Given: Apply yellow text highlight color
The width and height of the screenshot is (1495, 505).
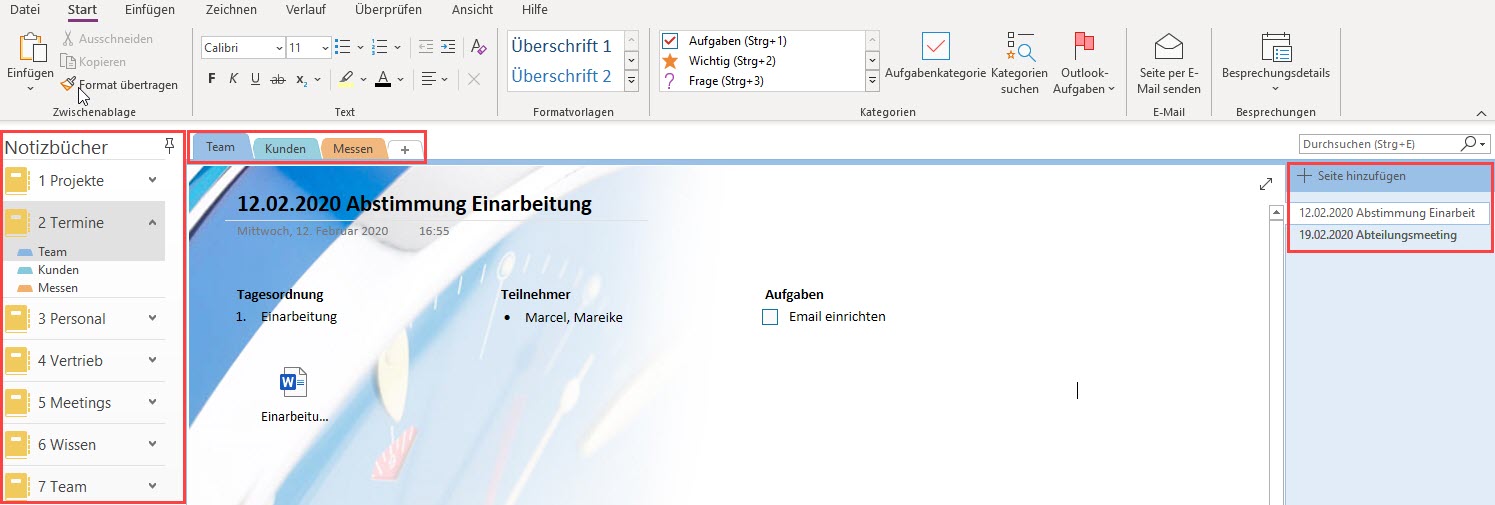Looking at the screenshot, I should [x=346, y=79].
